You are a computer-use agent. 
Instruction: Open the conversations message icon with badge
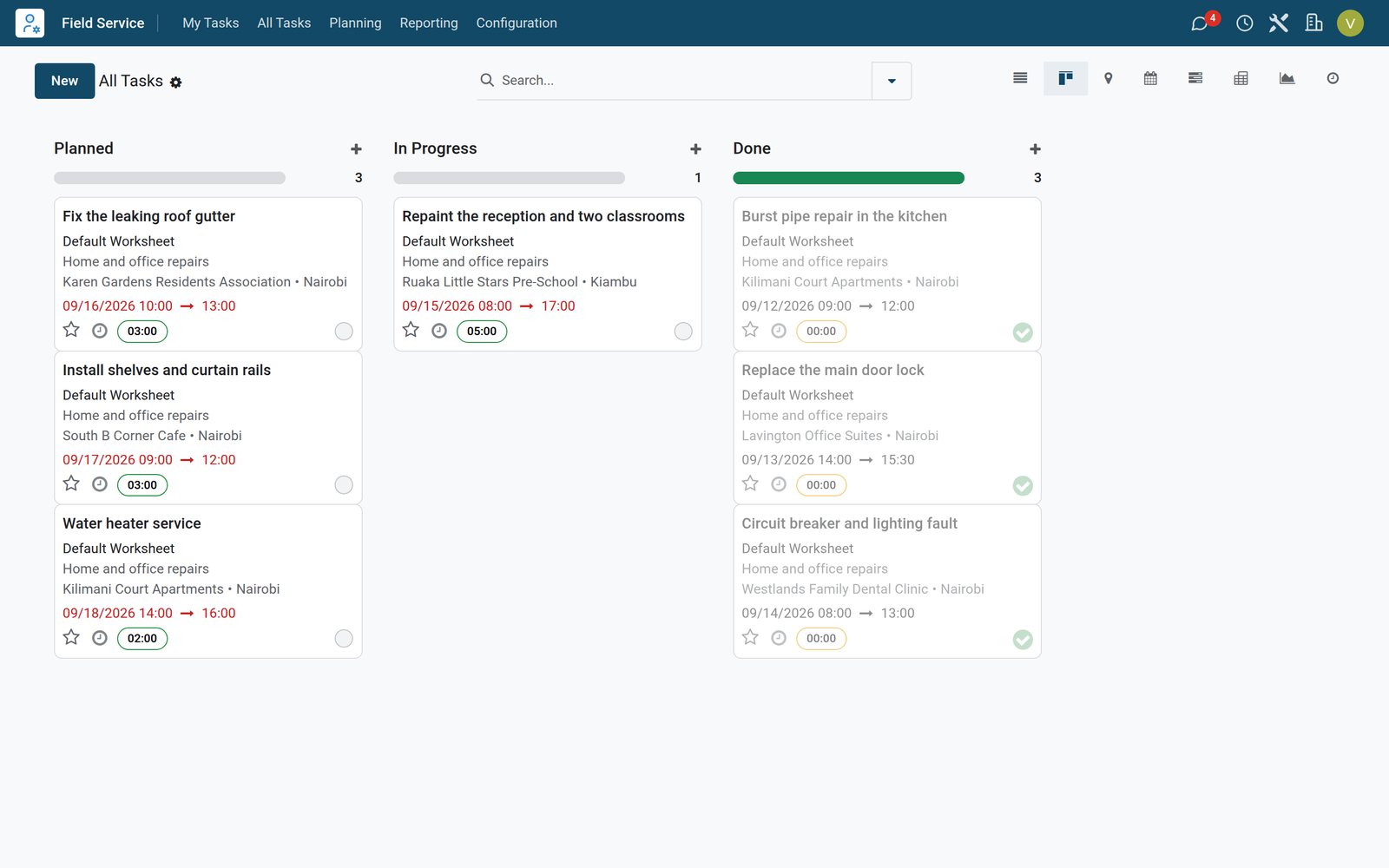coord(1201,23)
